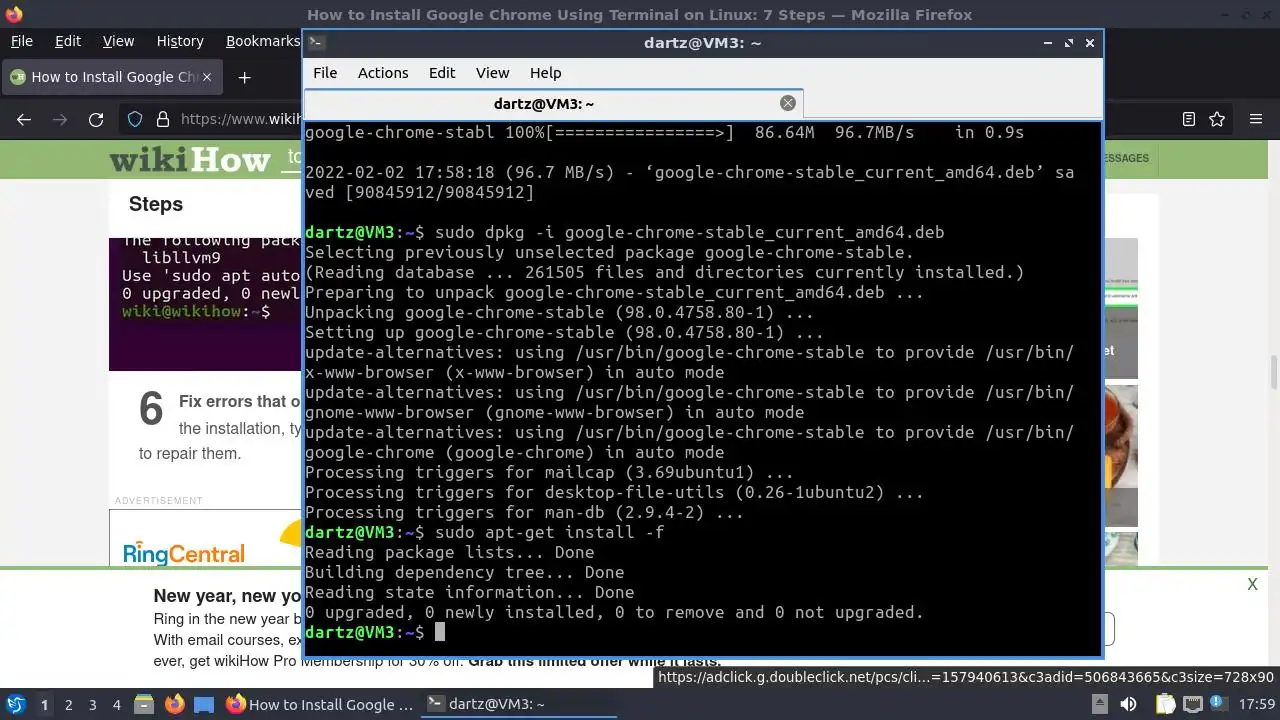Switch to dartz@VM3 terminal in taskbar
This screenshot has width=1280, height=720.
point(518,704)
